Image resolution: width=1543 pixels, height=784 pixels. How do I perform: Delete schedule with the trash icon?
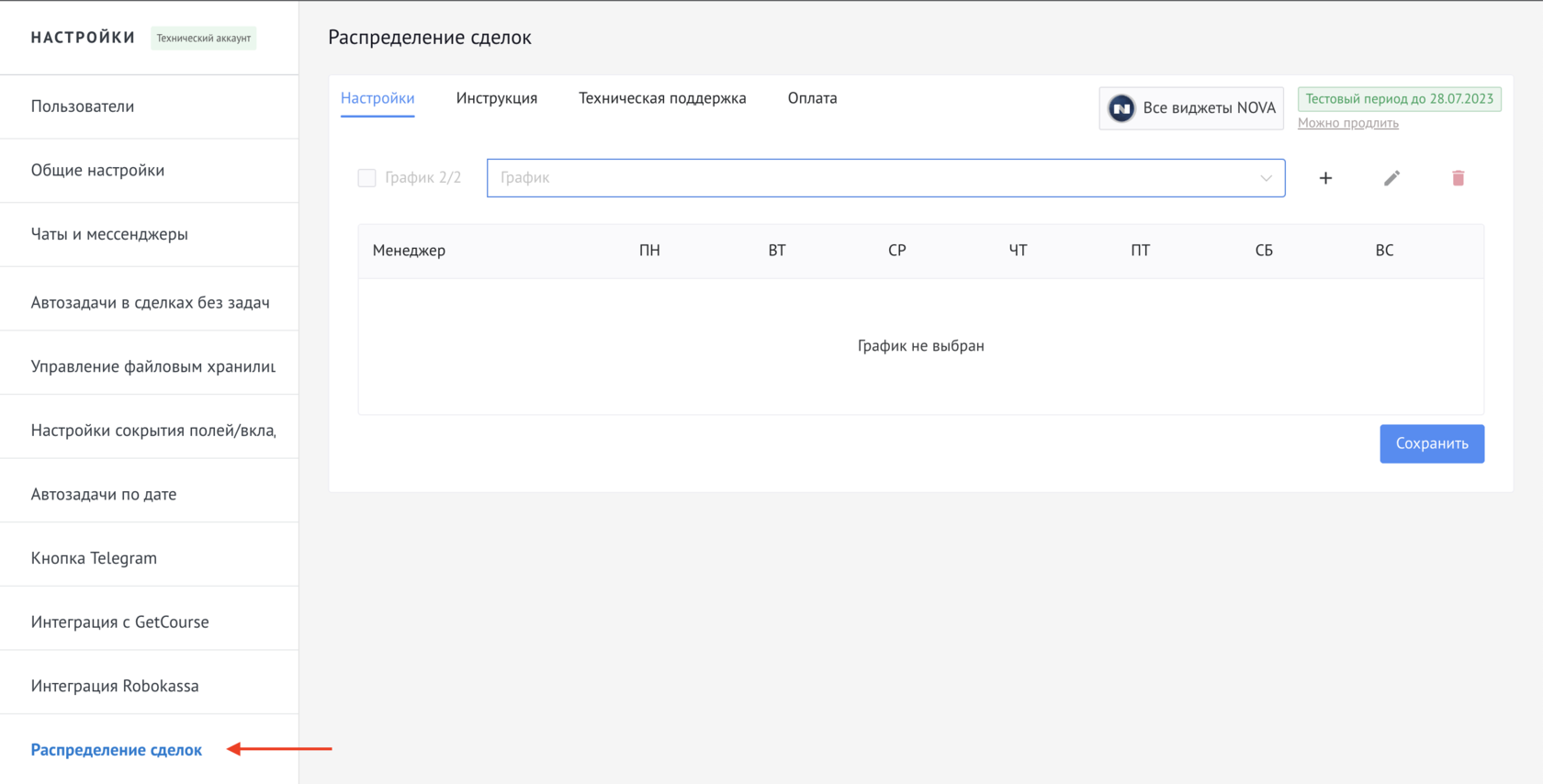pyautogui.click(x=1458, y=178)
